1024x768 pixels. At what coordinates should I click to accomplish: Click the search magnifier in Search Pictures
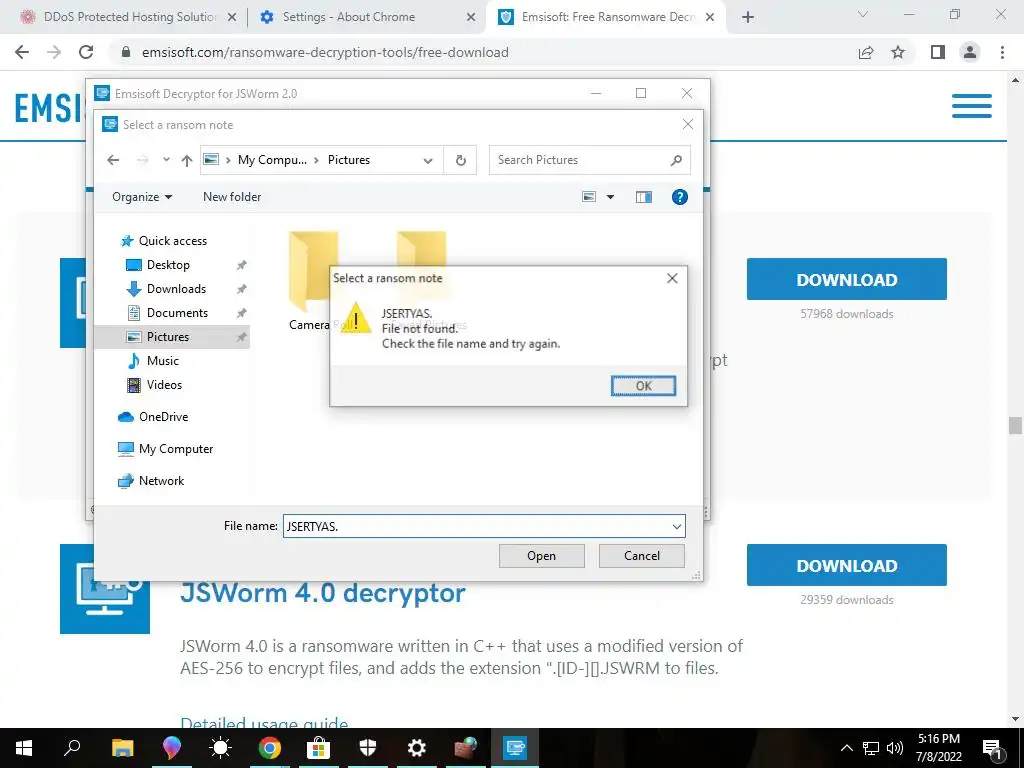tap(676, 160)
